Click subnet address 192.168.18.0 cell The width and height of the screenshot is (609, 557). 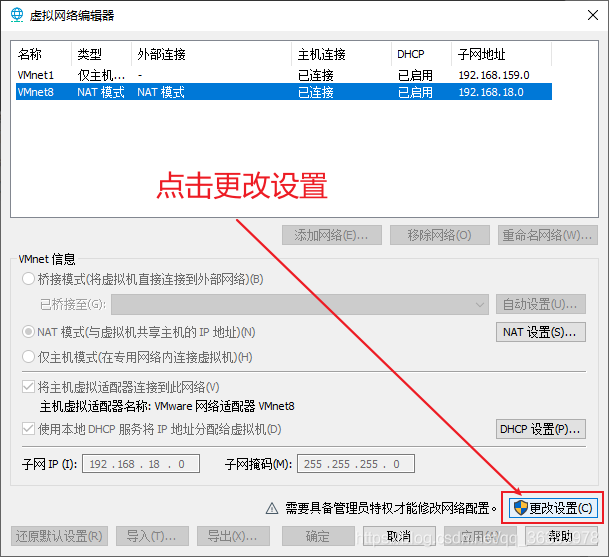pyautogui.click(x=491, y=92)
